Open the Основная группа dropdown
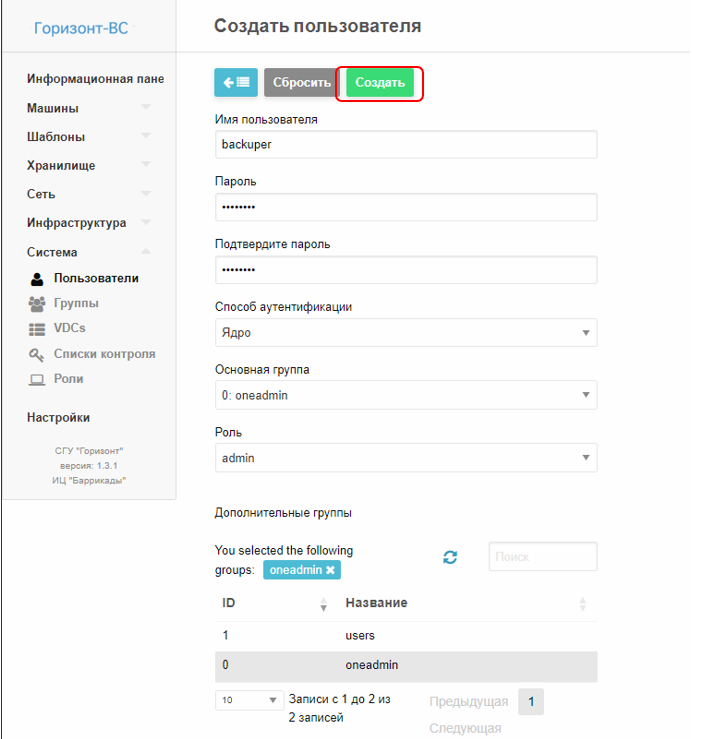The height and width of the screenshot is (739, 701). 406,395
